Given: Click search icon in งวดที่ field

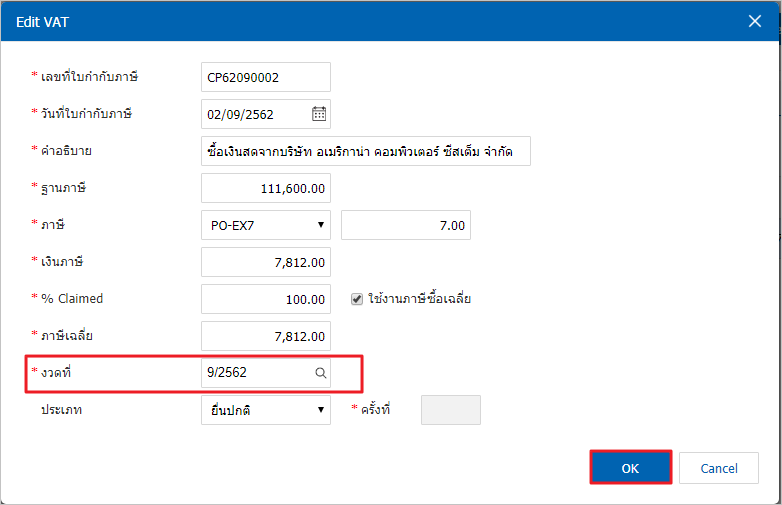Looking at the screenshot, I should [321, 373].
